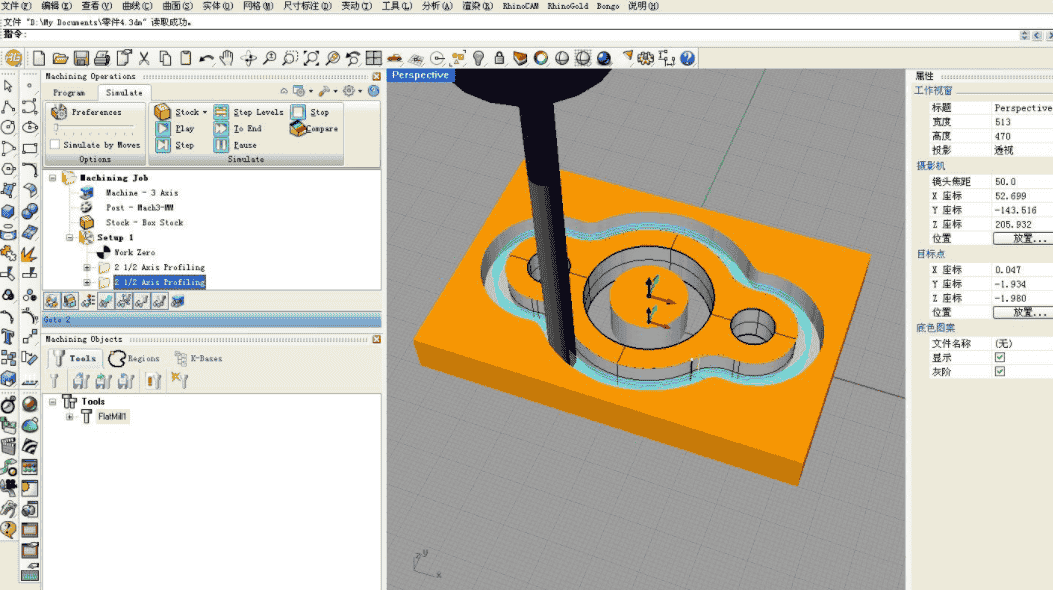
Task: Collapse the Machining Job tree node
Action: (x=52, y=178)
